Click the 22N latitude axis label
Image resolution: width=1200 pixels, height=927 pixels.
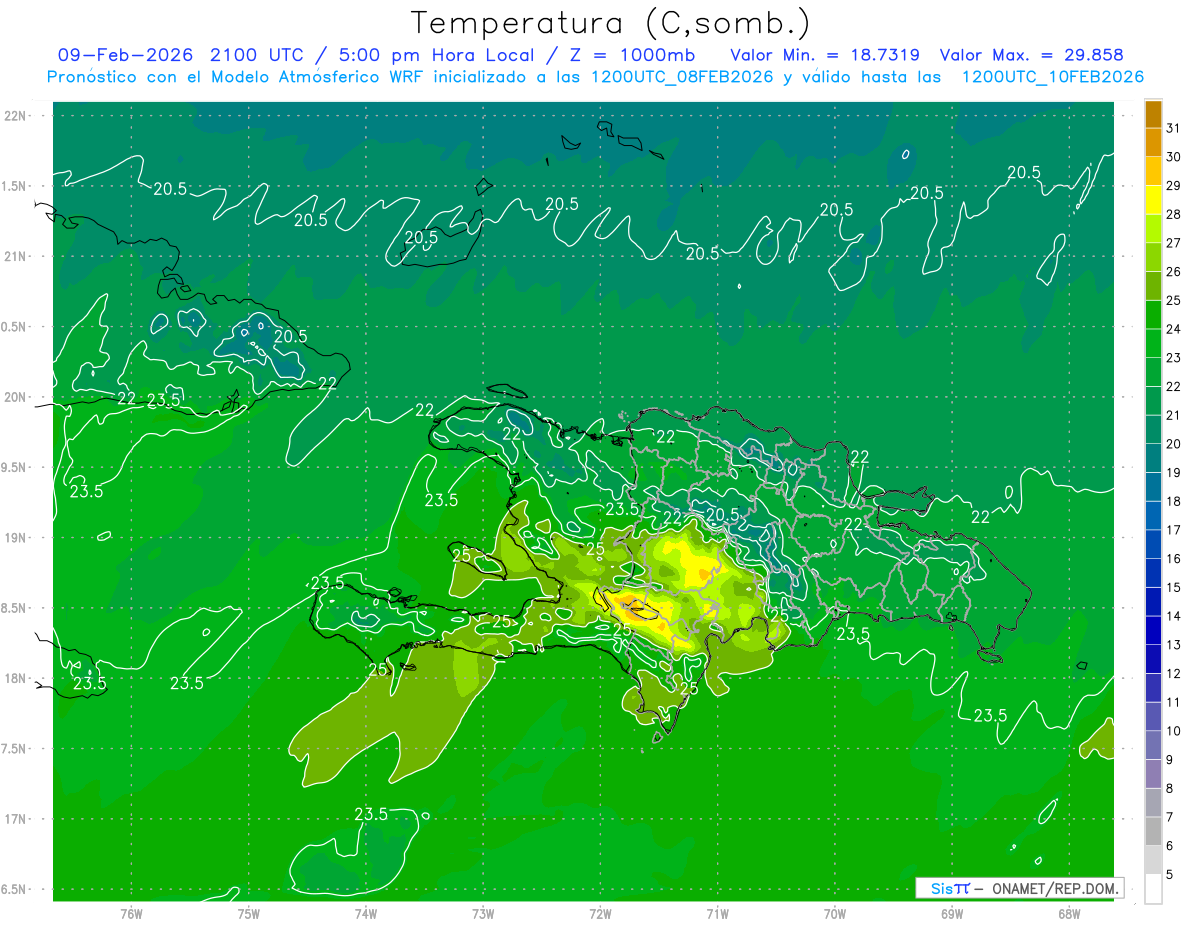point(17,116)
